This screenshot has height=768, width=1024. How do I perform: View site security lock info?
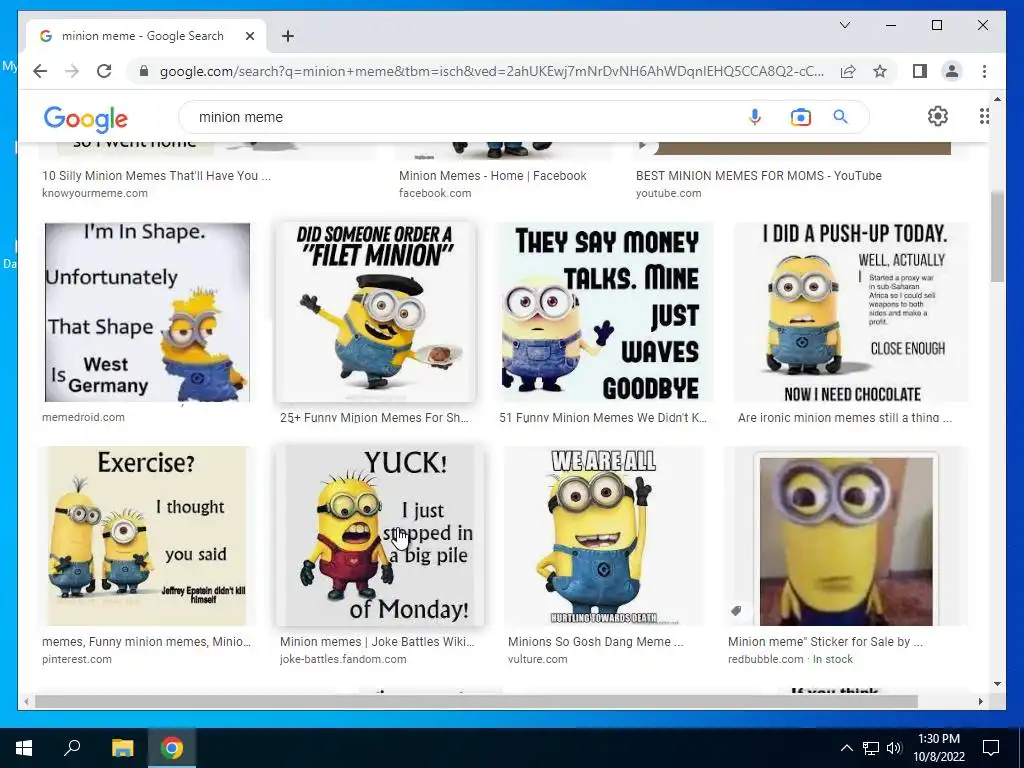pyautogui.click(x=144, y=71)
